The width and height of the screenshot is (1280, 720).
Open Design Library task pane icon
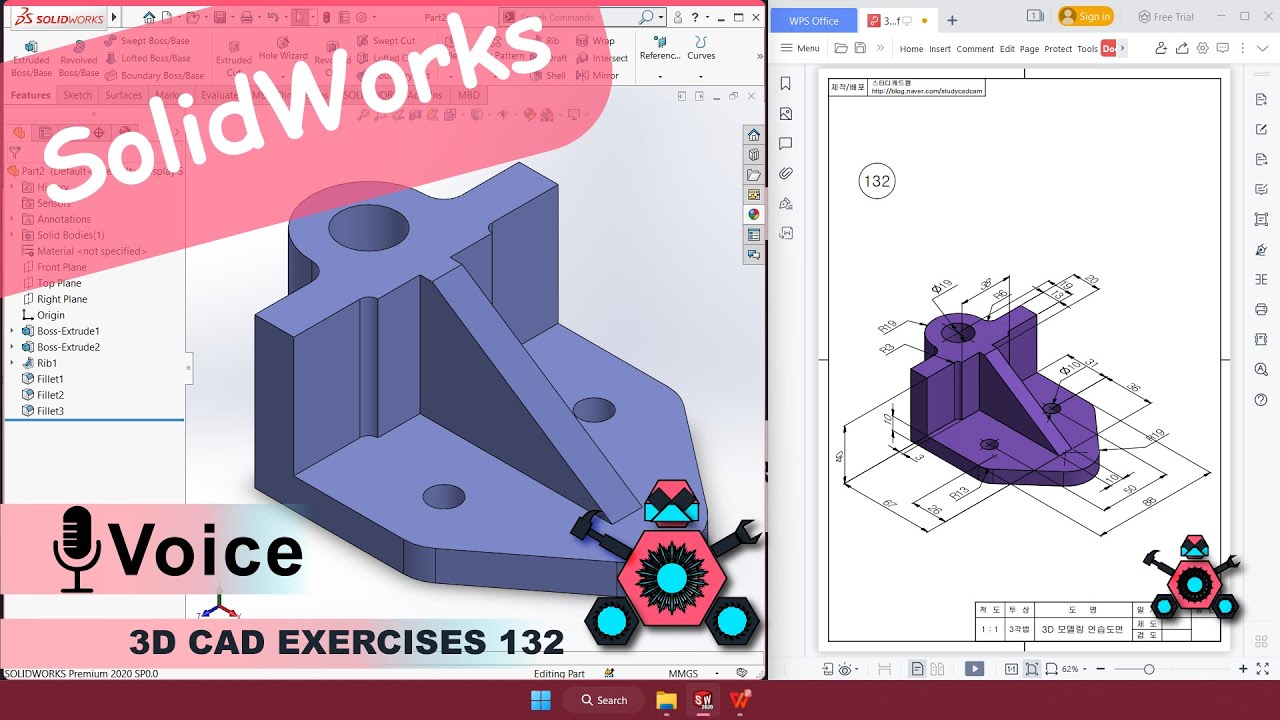point(754,155)
